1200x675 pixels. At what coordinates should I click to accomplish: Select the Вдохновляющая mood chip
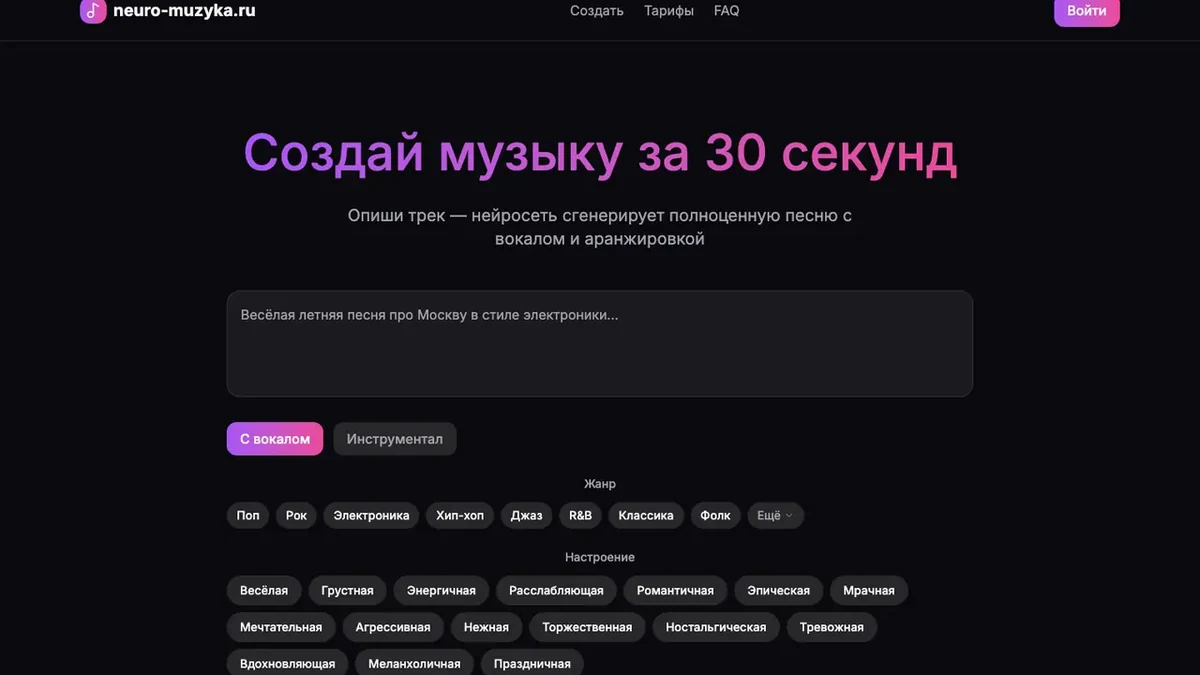pyautogui.click(x=287, y=664)
